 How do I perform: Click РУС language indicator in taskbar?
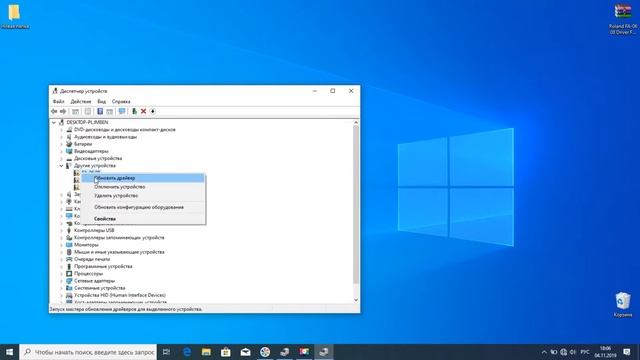tap(584, 352)
